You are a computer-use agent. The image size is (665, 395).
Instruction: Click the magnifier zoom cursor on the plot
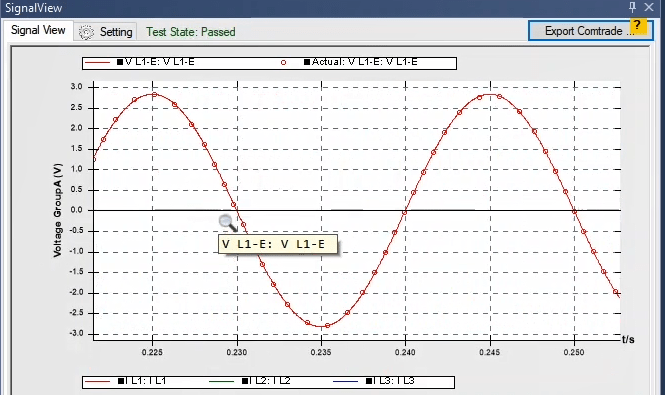[227, 223]
